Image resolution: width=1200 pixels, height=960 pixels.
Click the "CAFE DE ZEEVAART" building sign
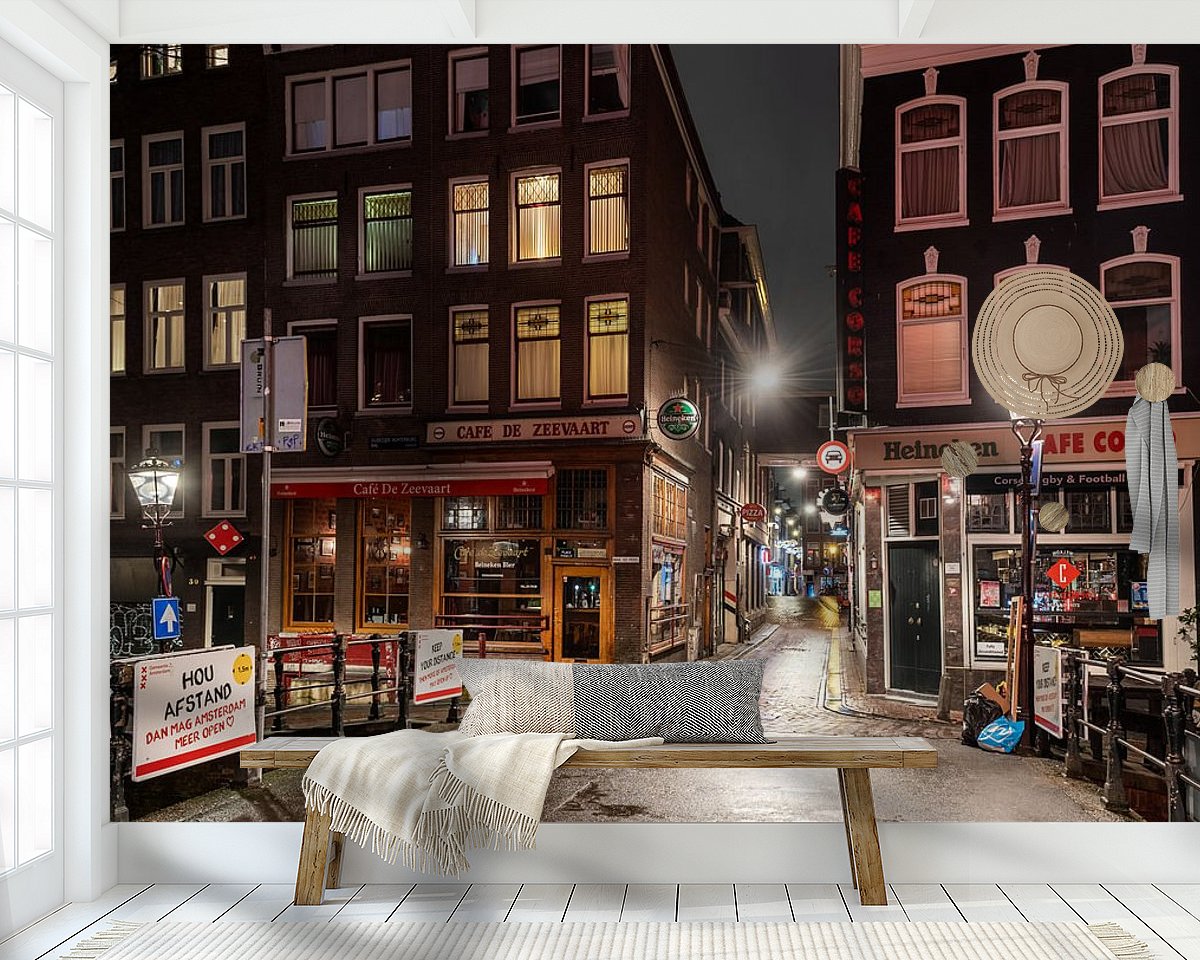click(x=534, y=429)
